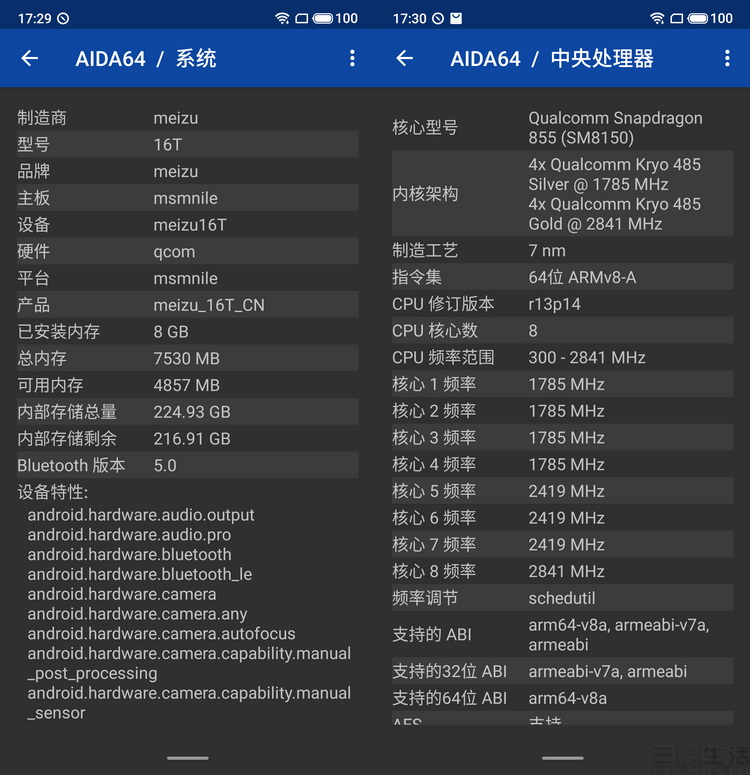Tap the AIDA64 / 中央处理器 title
Image resolution: width=750 pixels, height=775 pixels.
pos(552,59)
